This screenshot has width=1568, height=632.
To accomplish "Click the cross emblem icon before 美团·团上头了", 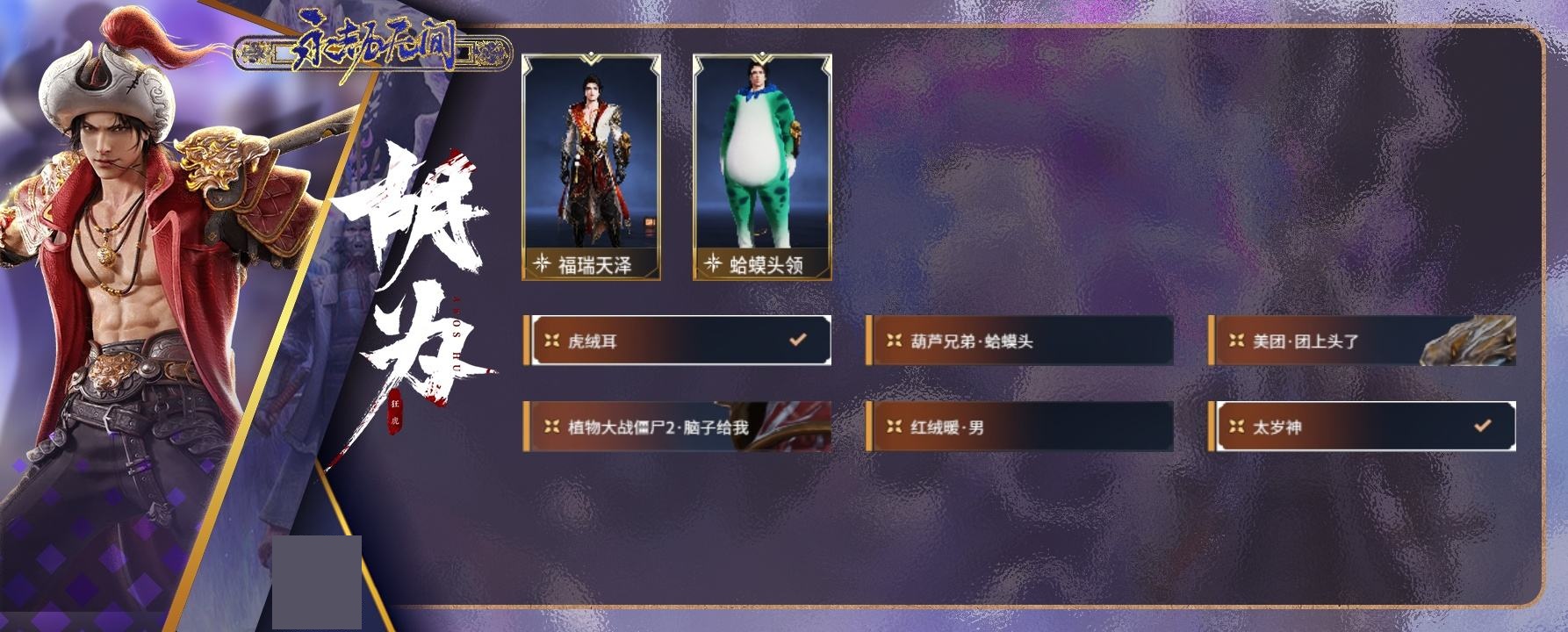I will coord(1236,341).
